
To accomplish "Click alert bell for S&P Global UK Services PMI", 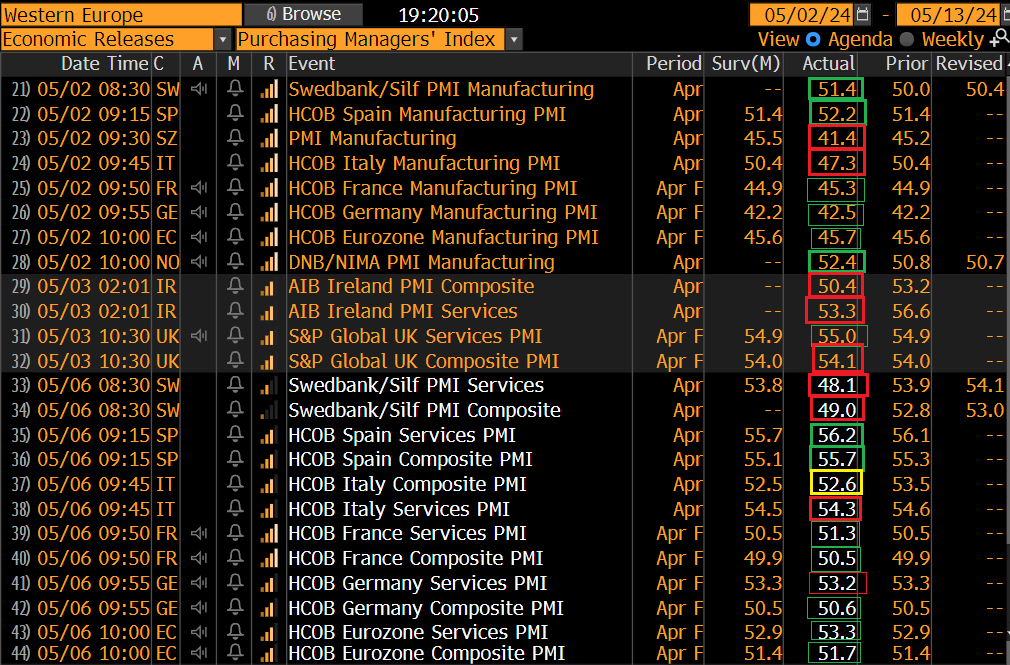I will tap(235, 336).
